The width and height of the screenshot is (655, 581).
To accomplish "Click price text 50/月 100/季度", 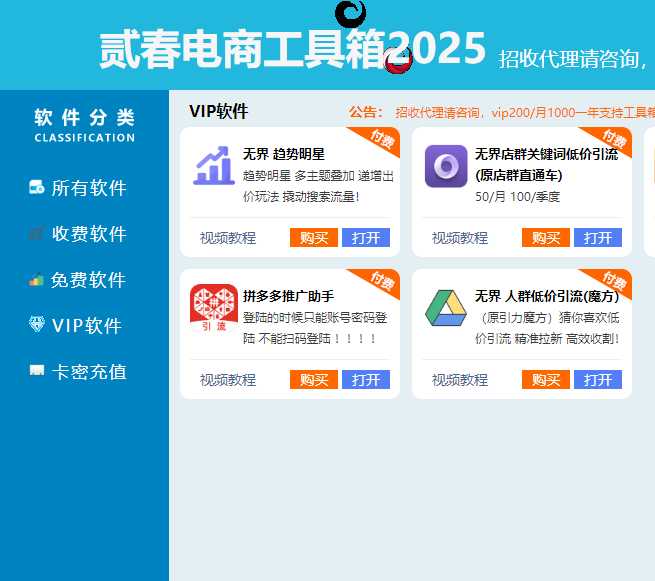I will (x=517, y=196).
